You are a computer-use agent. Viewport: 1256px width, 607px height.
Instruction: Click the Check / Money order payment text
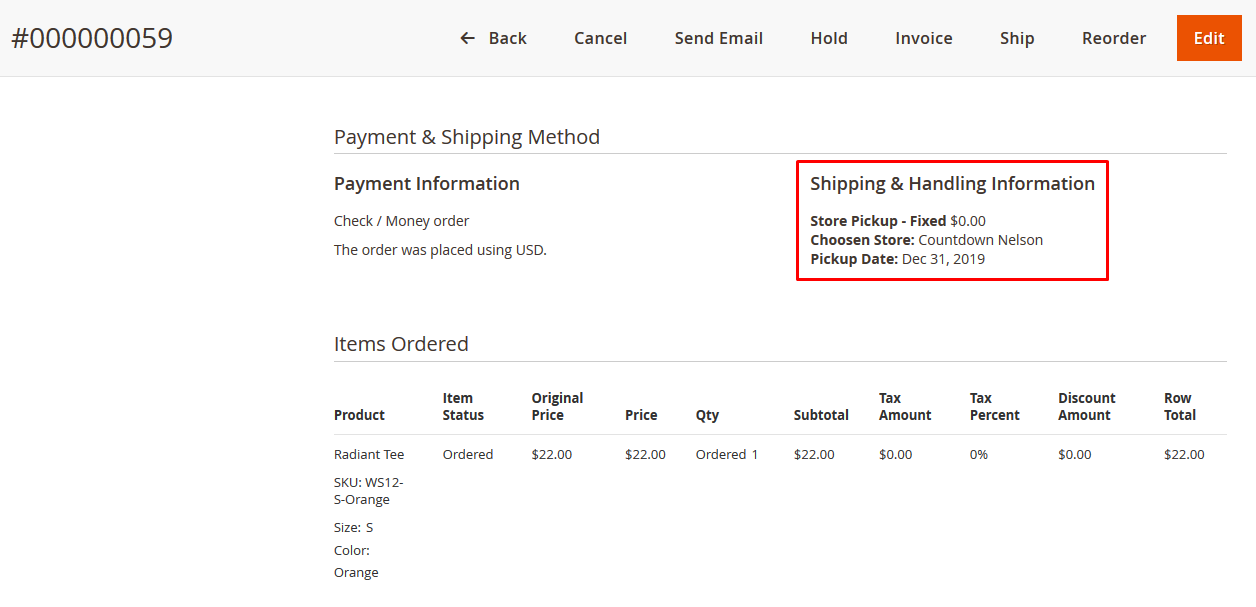pos(401,221)
